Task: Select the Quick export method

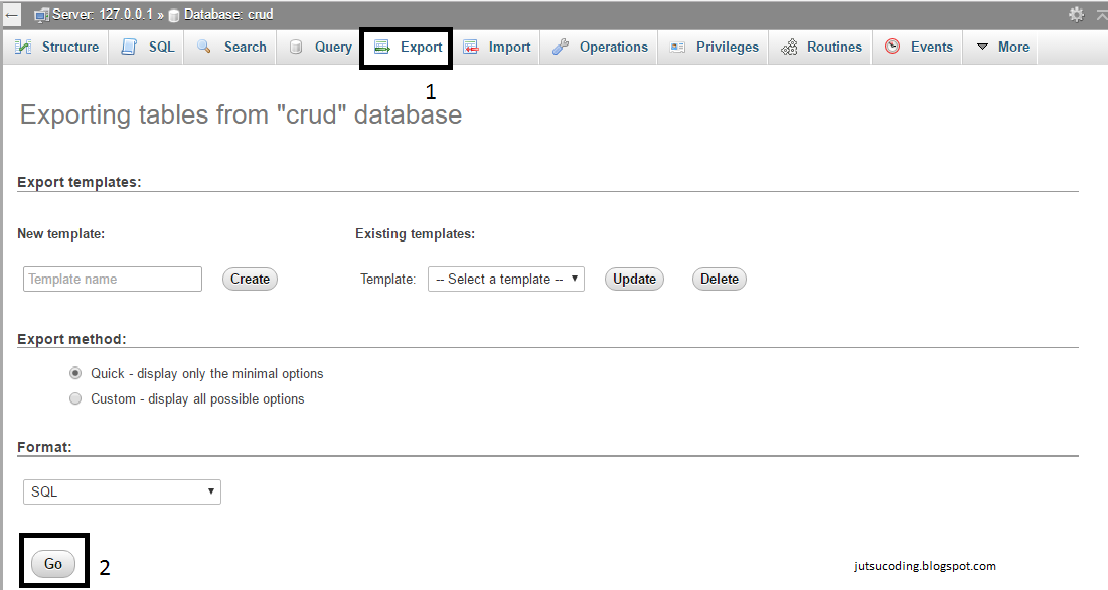Action: pyautogui.click(x=75, y=372)
